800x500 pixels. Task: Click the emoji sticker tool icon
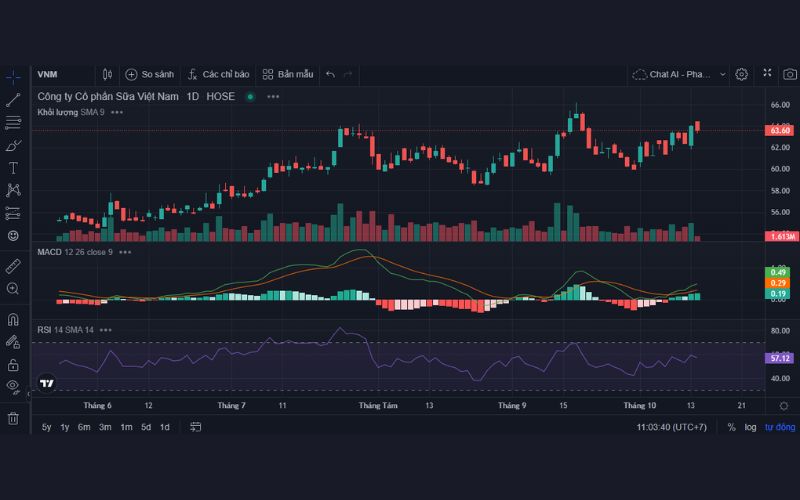(x=13, y=236)
